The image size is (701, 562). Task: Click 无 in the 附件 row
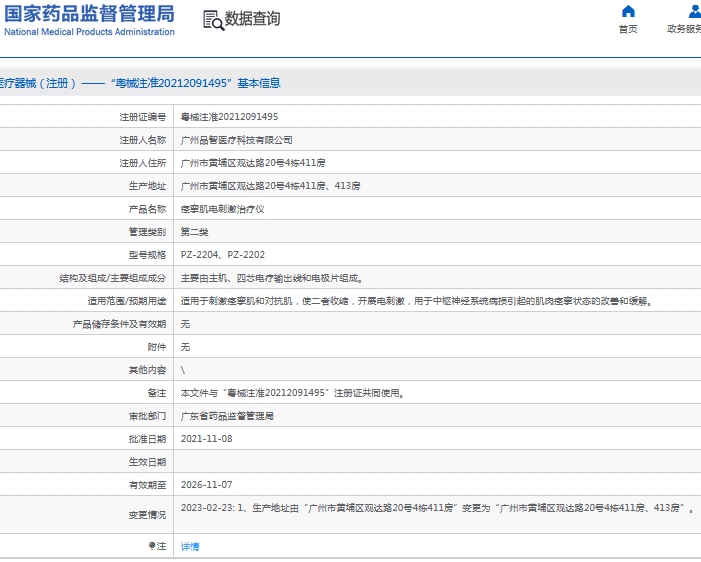[185, 346]
